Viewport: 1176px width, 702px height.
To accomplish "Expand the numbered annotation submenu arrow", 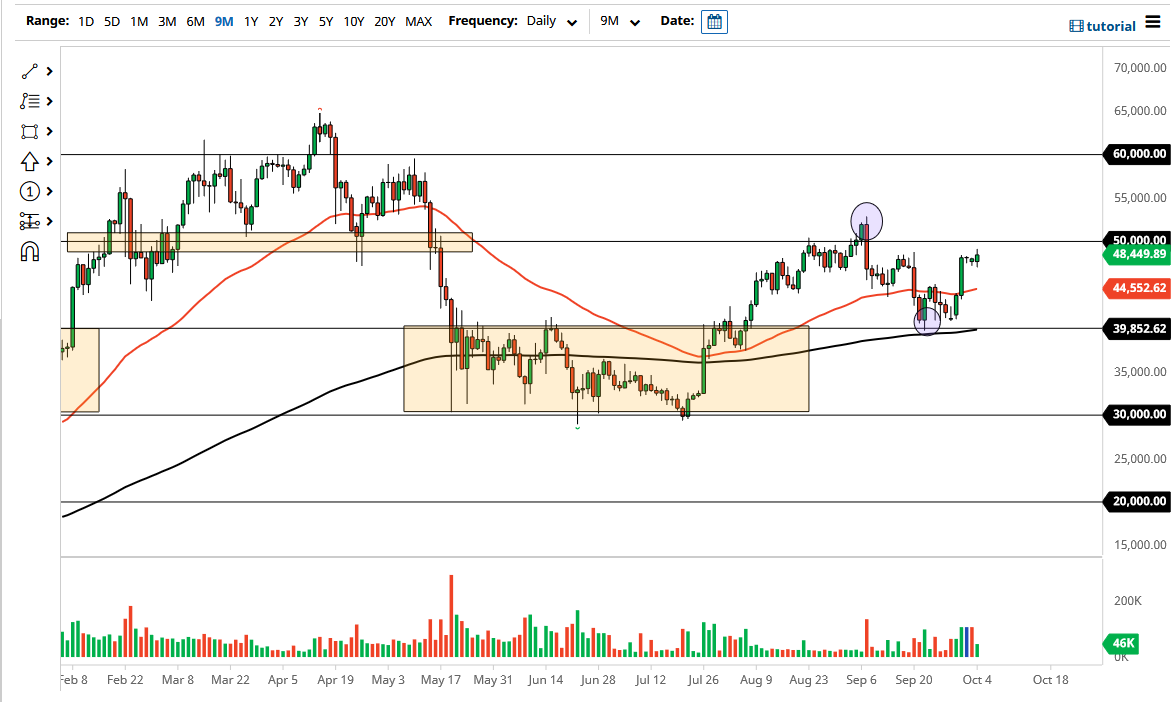I will coord(50,191).
